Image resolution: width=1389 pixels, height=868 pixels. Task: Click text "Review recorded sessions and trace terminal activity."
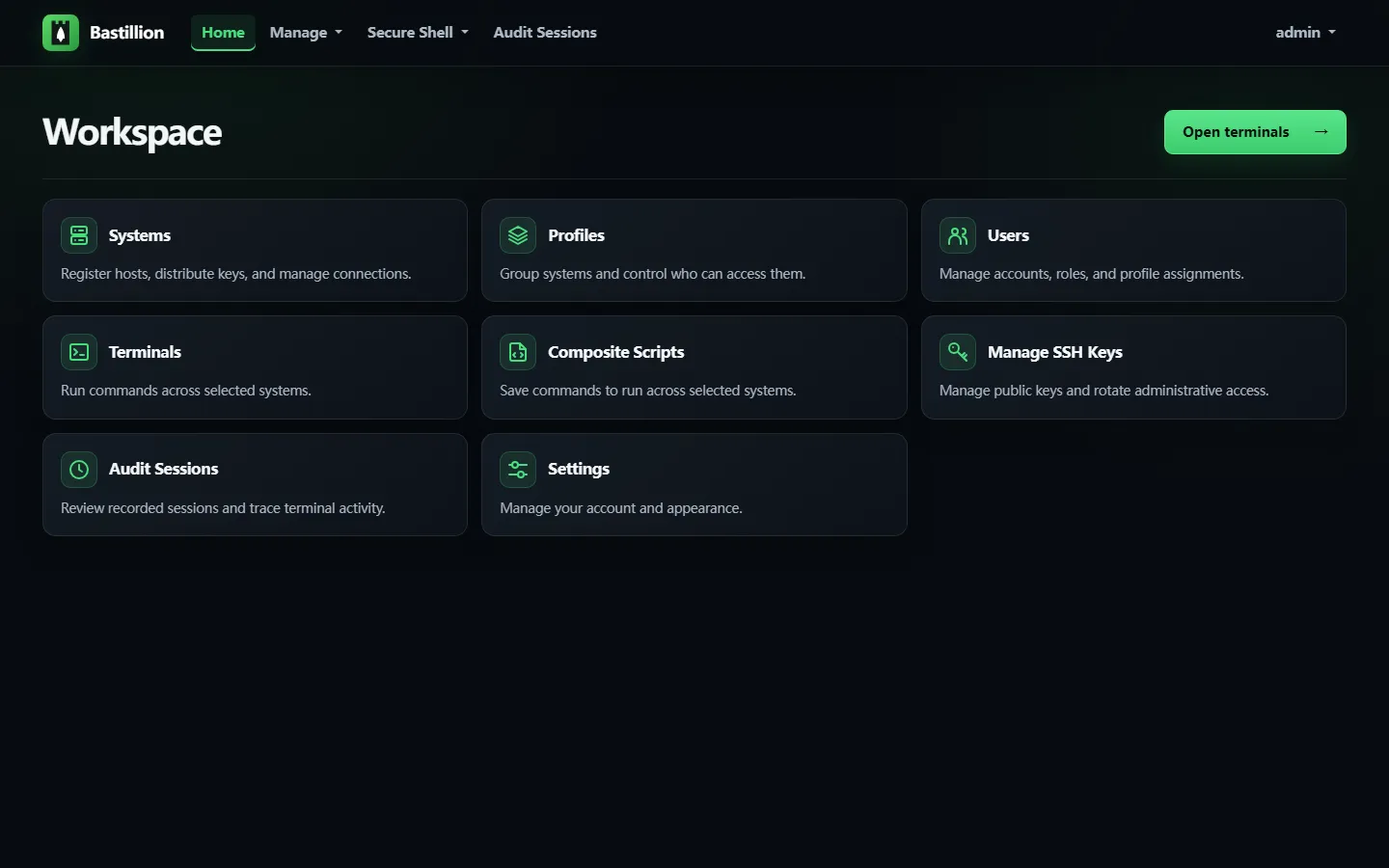click(x=223, y=508)
